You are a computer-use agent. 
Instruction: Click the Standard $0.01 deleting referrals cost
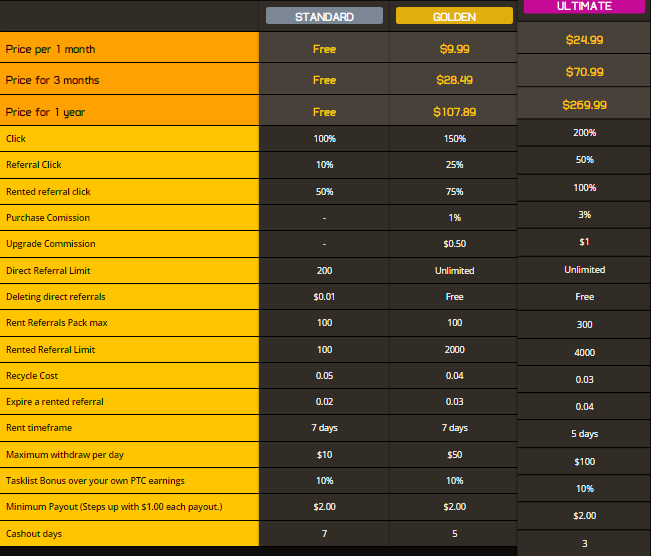point(324,297)
